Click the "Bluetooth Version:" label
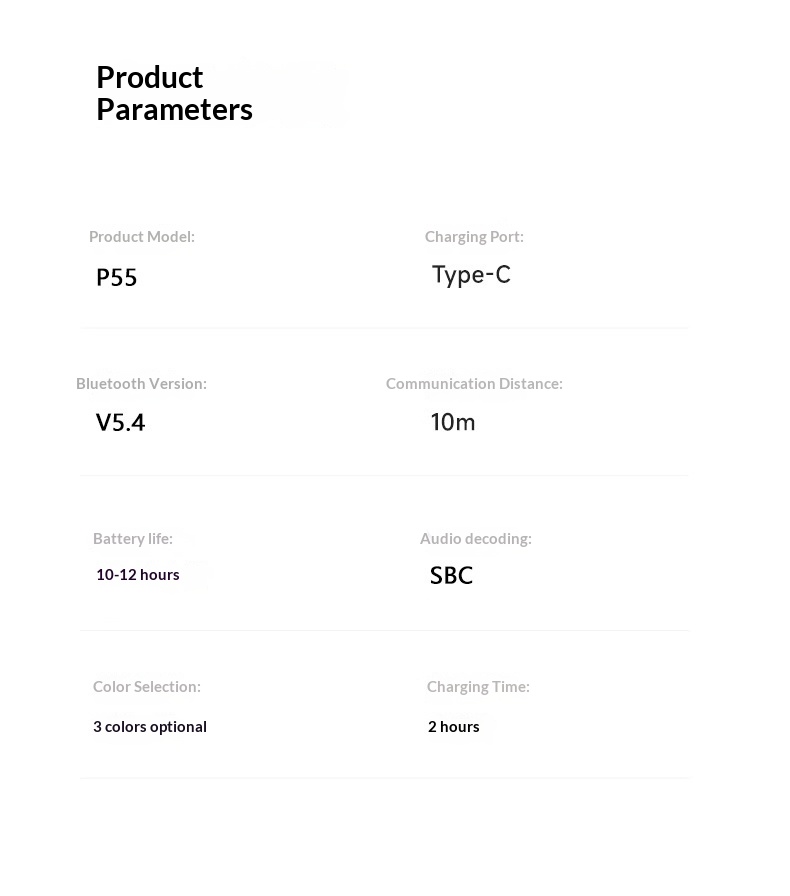Image resolution: width=790 pixels, height=896 pixels. point(141,384)
